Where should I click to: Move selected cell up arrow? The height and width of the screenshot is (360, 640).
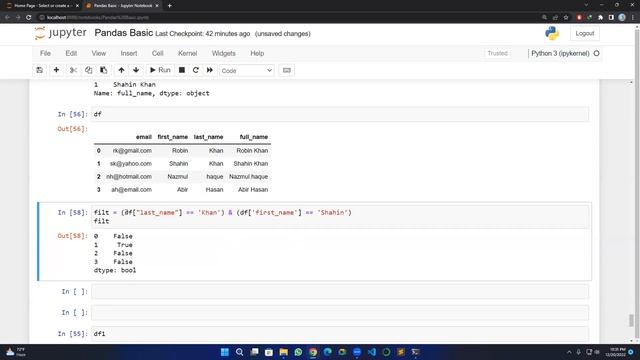coord(121,70)
